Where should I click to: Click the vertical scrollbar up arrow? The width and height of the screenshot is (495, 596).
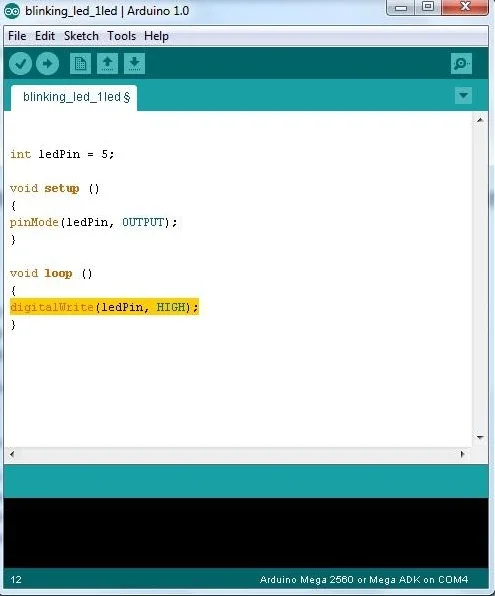pyautogui.click(x=480, y=120)
